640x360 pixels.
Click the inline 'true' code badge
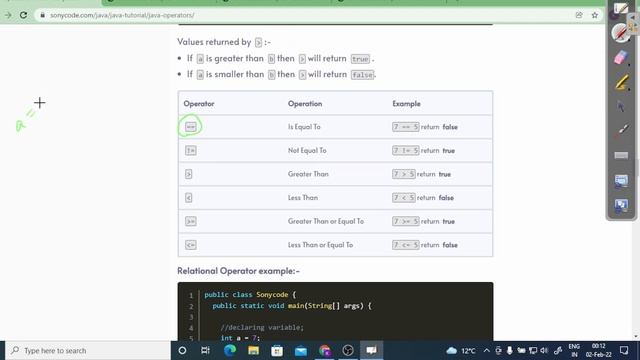pos(360,59)
